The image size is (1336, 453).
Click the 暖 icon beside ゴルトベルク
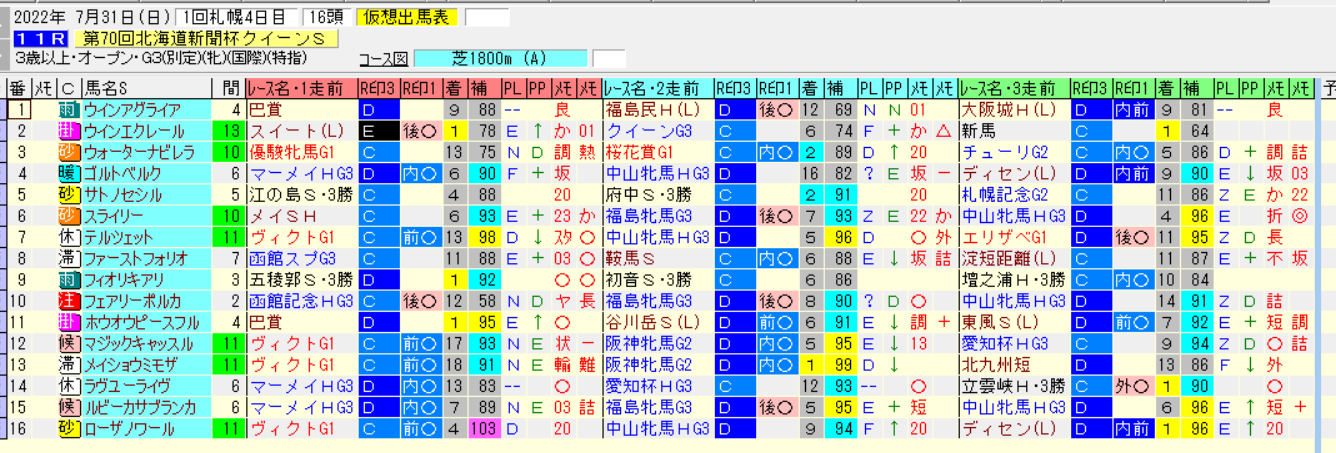point(69,174)
